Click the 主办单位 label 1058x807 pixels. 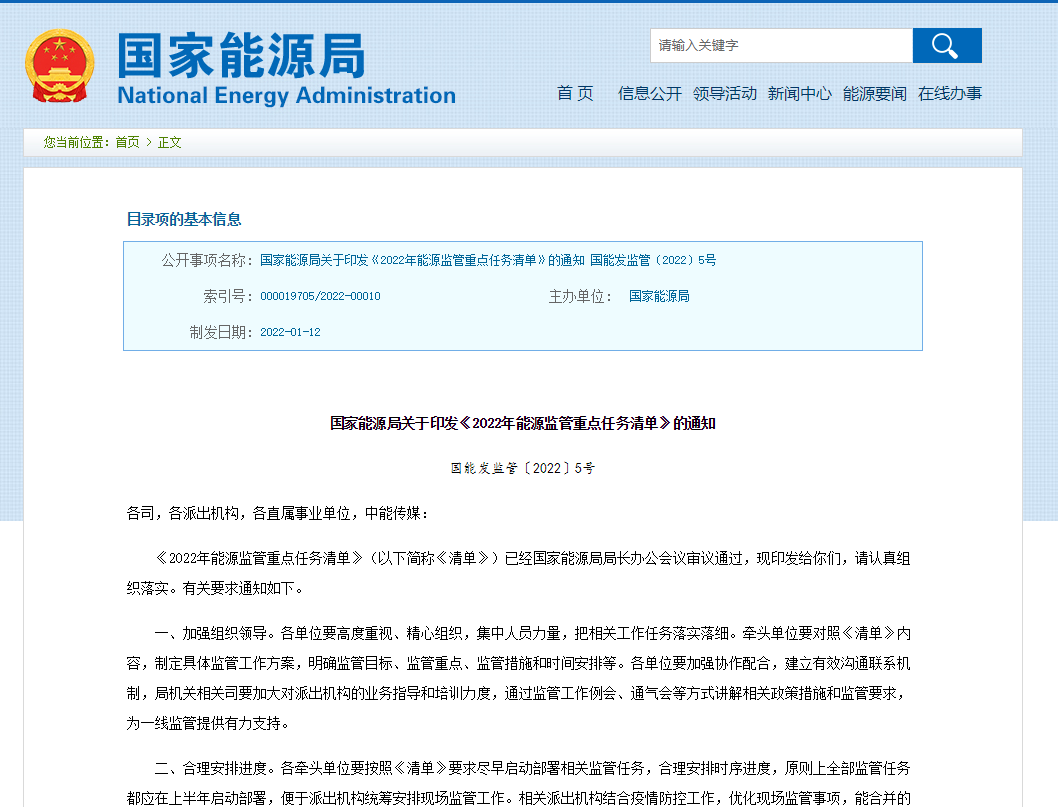tap(580, 296)
